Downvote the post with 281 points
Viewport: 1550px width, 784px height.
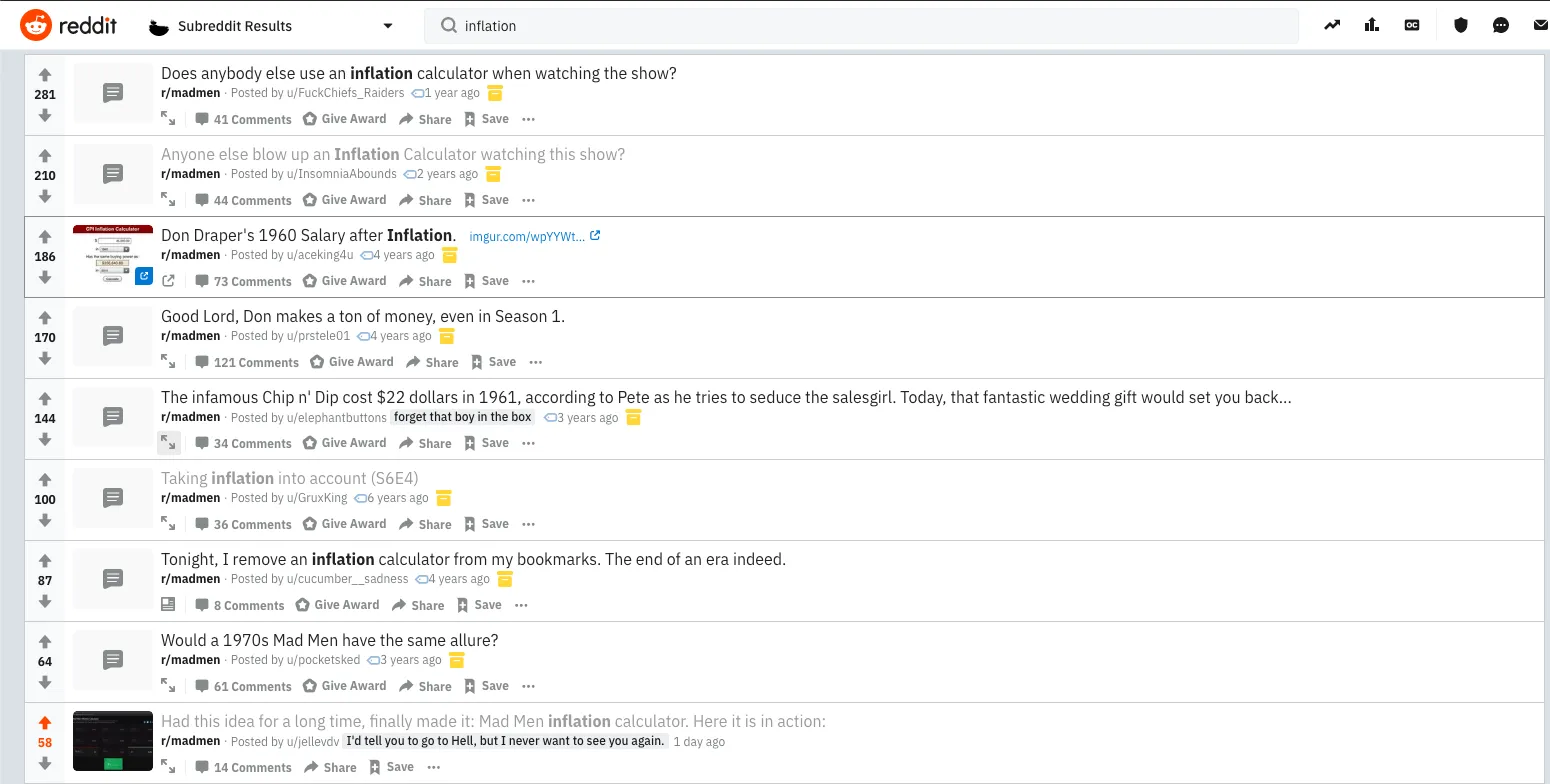pos(45,115)
